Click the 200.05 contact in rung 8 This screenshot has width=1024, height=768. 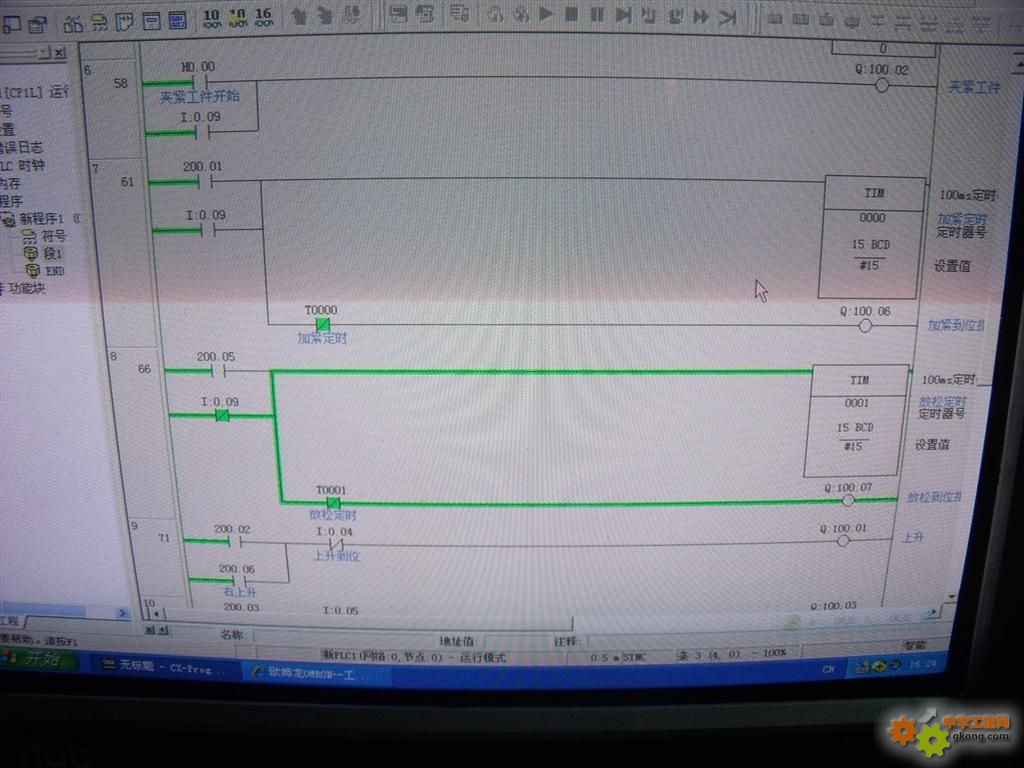pos(217,372)
